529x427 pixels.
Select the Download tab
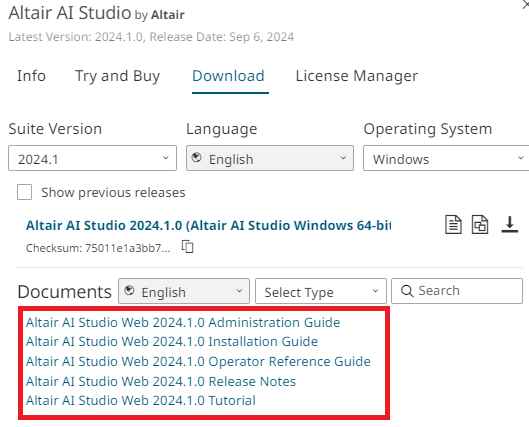[228, 76]
